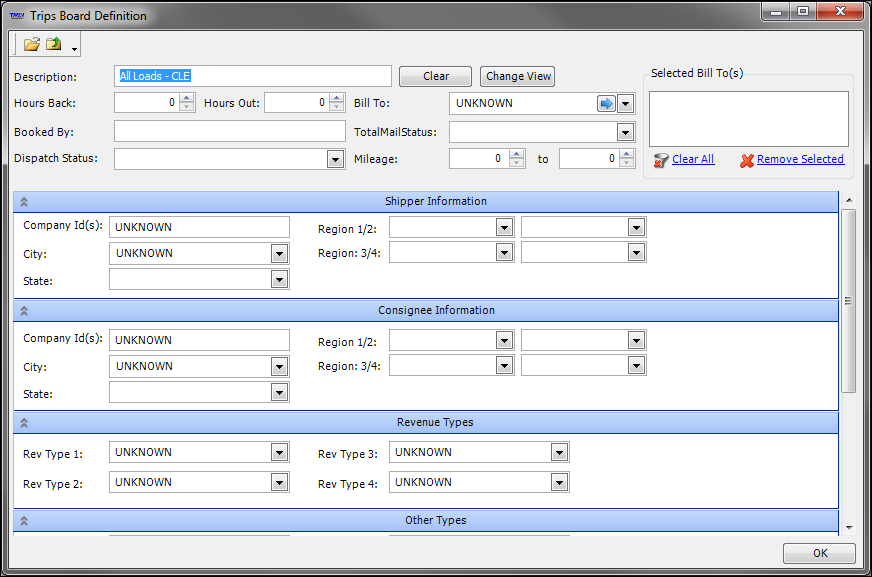
Task: Click the save folder toolbar icon
Action: [54, 45]
